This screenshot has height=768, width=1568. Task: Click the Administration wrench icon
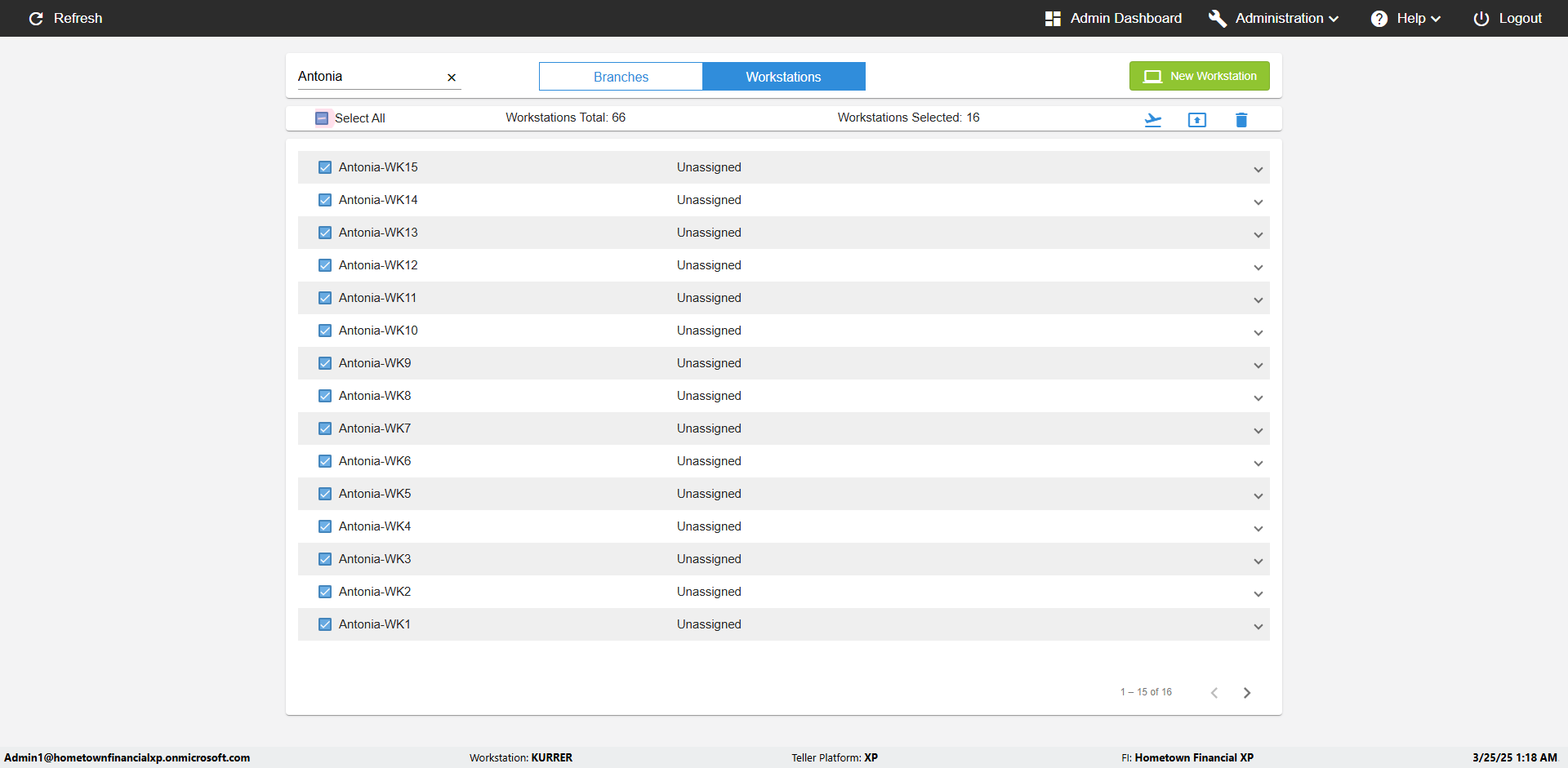(1218, 18)
